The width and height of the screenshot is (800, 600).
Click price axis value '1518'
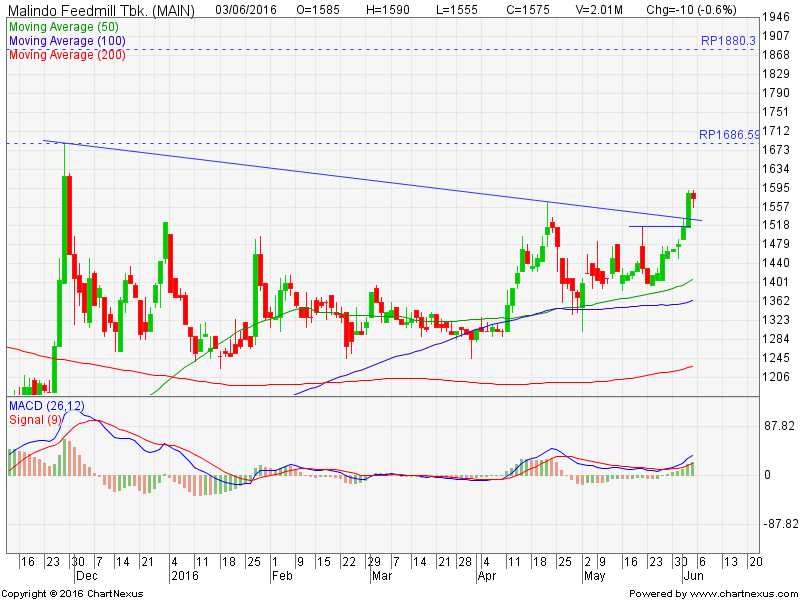776,225
